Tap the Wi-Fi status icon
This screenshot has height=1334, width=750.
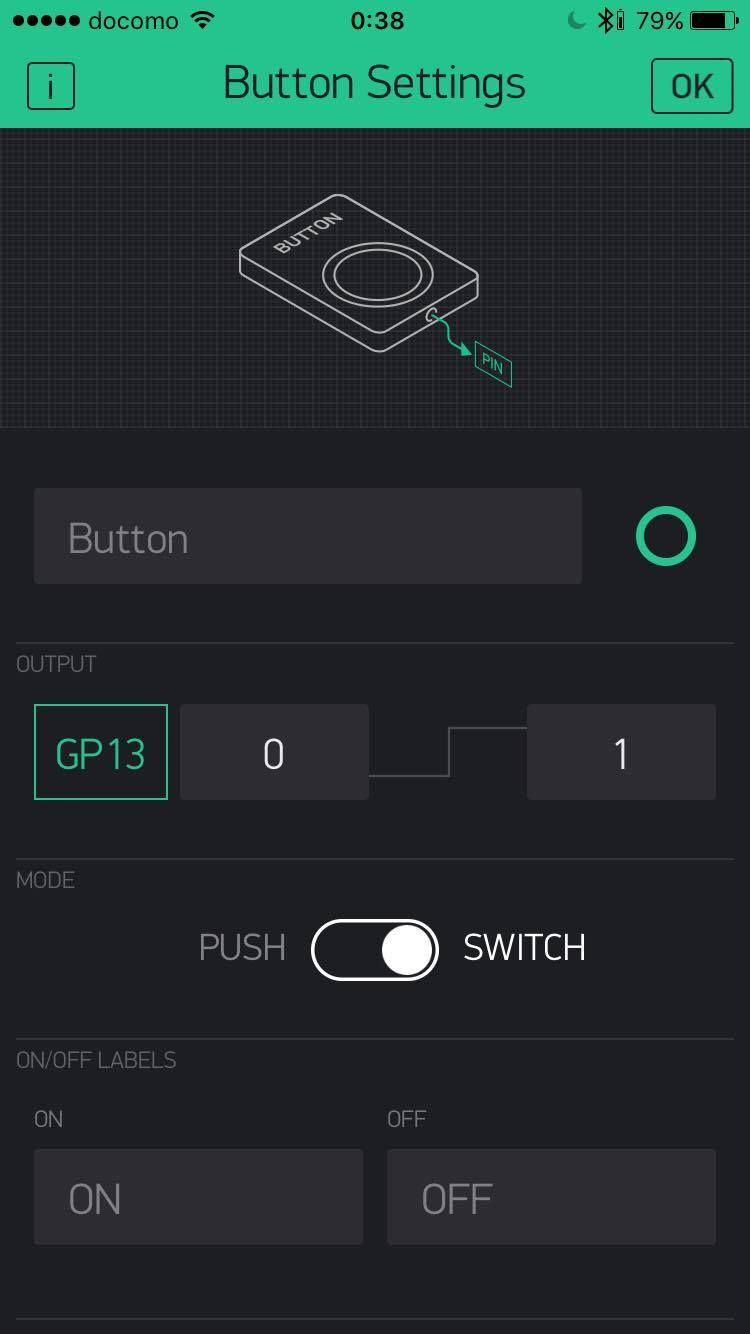pyautogui.click(x=203, y=20)
